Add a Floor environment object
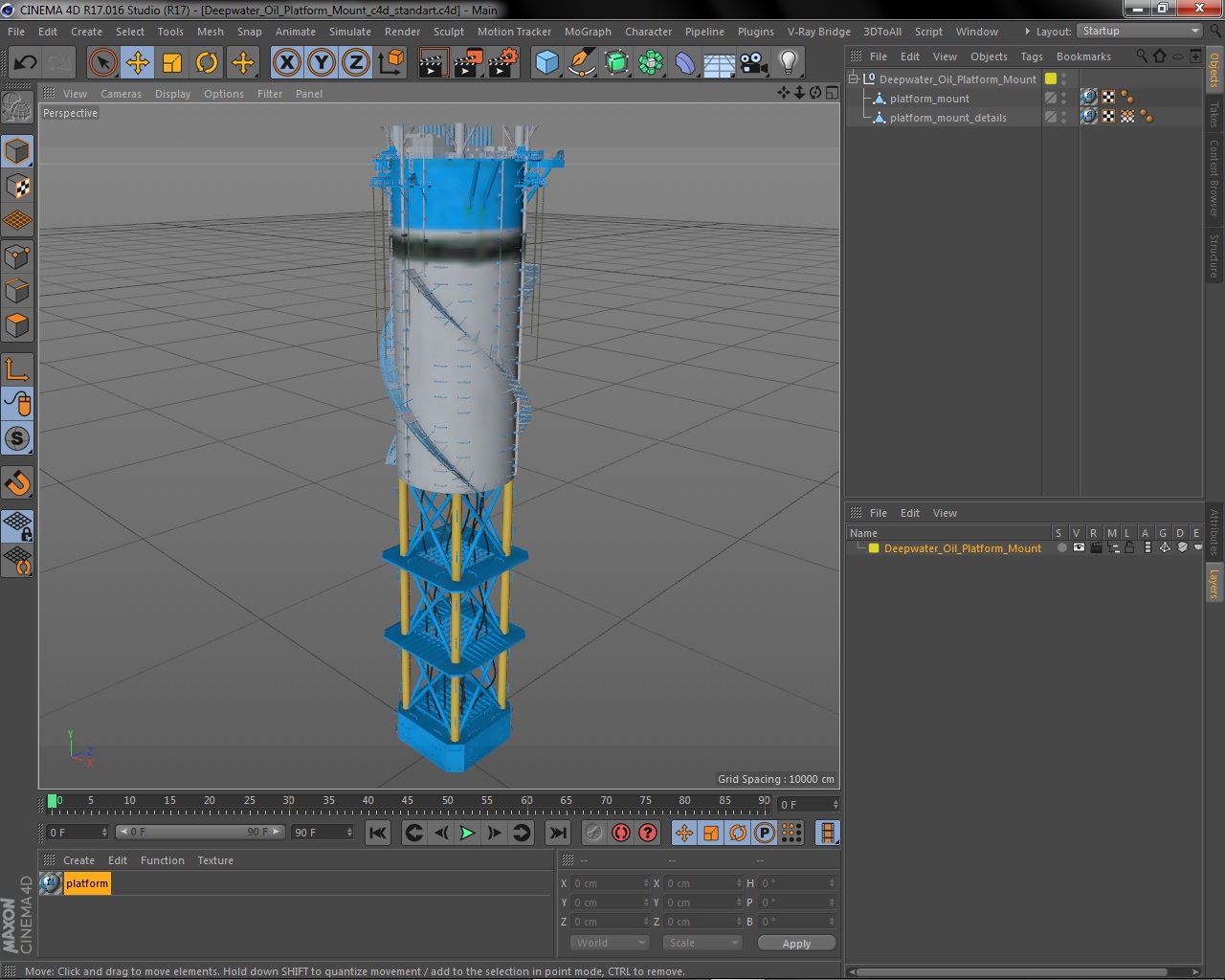Viewport: 1225px width, 980px height. point(720,63)
